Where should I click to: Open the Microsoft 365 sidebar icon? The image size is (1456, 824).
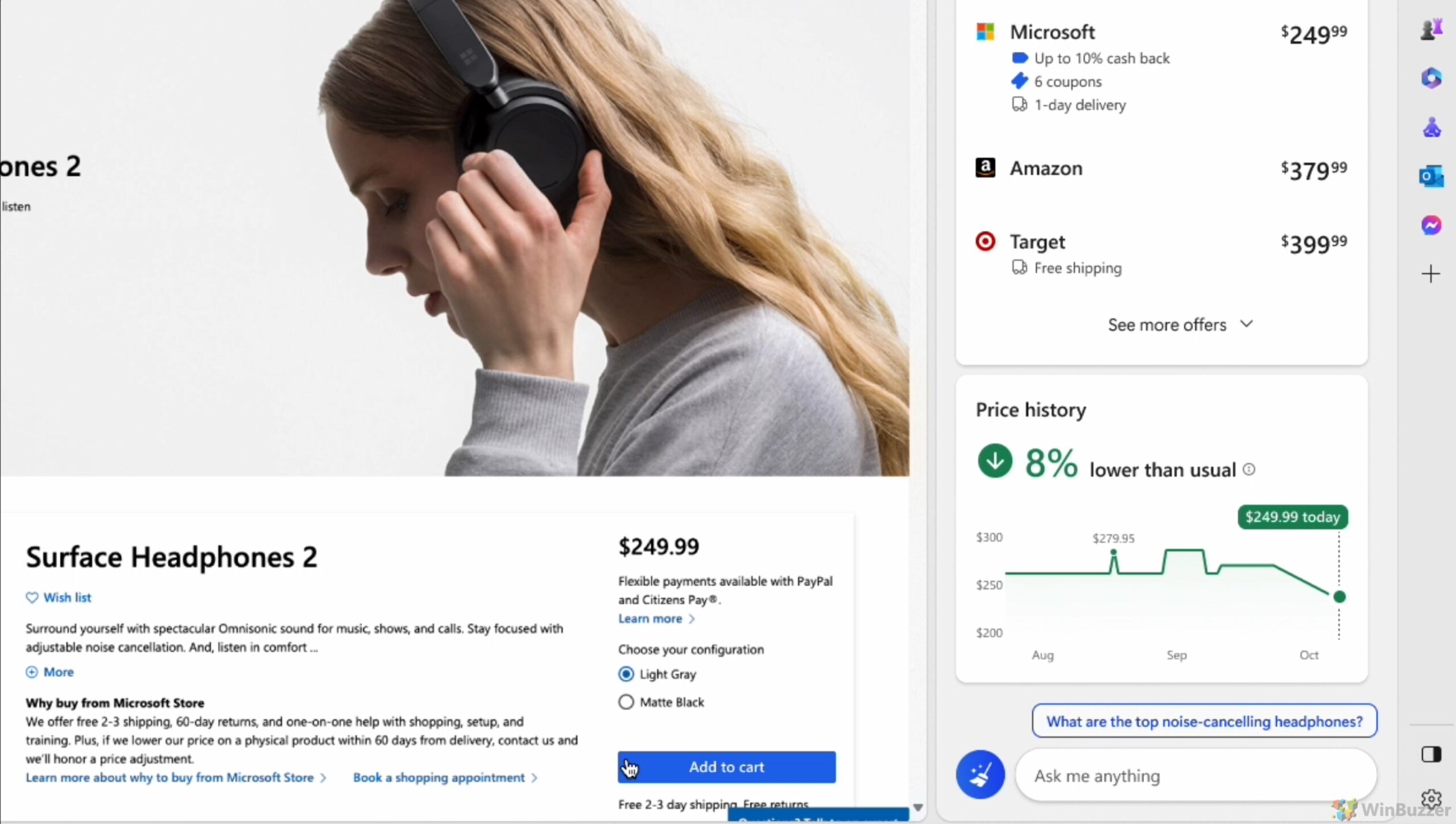1431,78
